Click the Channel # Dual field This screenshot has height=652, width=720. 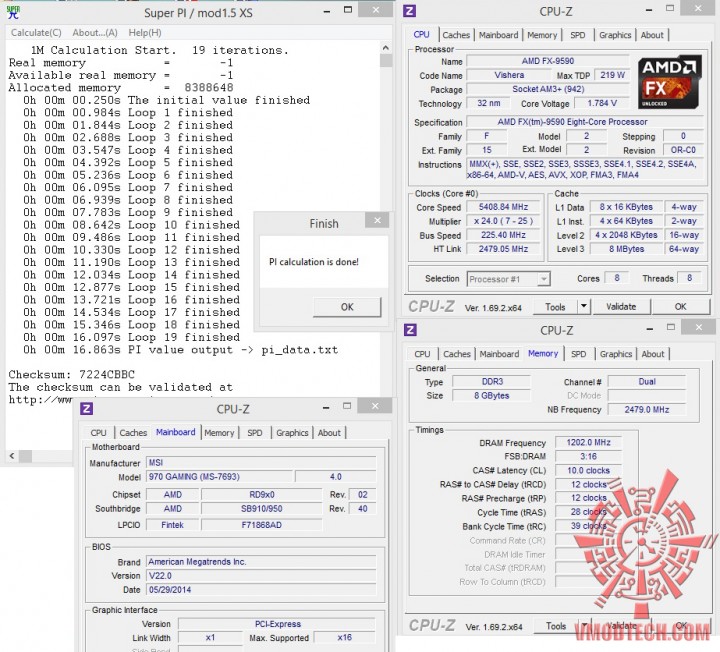point(647,381)
